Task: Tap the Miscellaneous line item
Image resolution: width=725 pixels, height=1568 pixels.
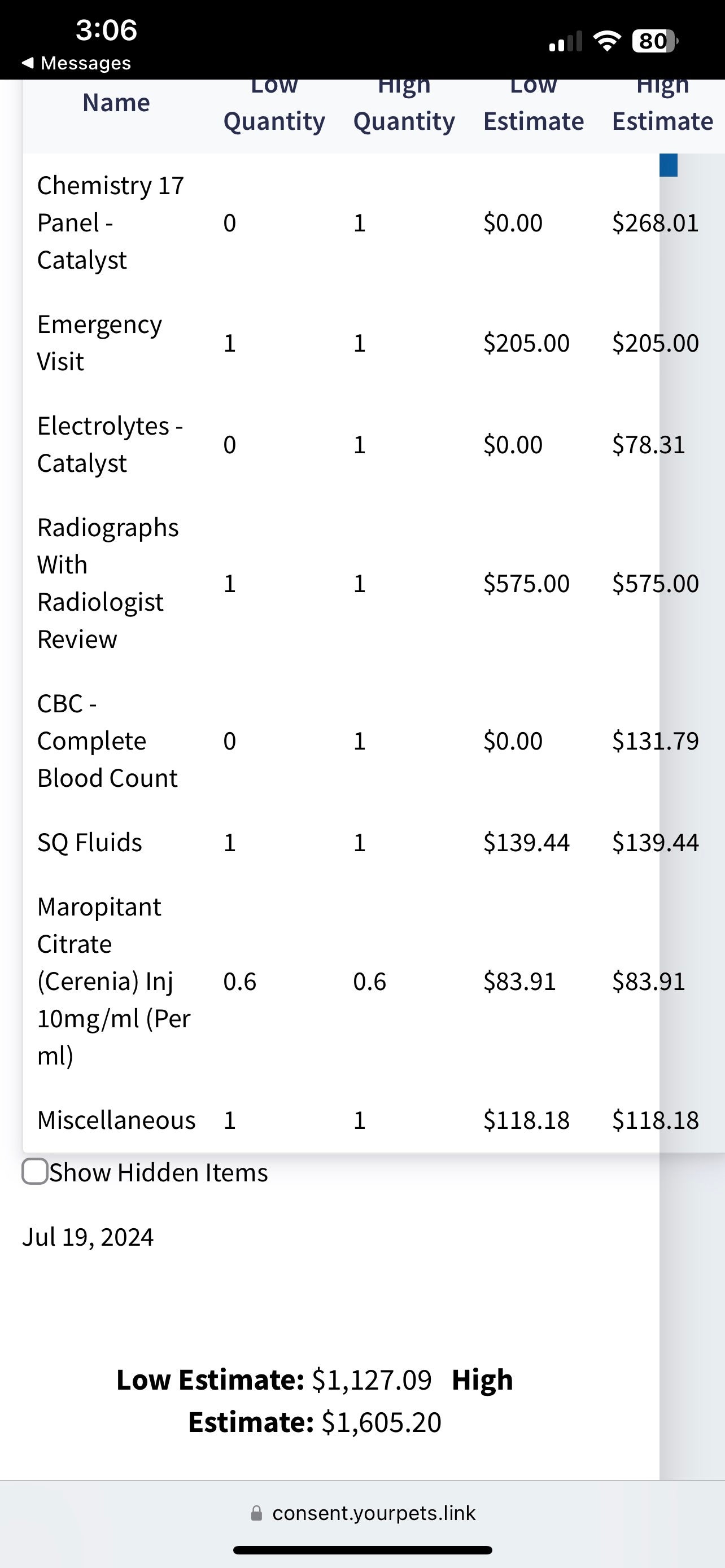Action: point(116,1120)
